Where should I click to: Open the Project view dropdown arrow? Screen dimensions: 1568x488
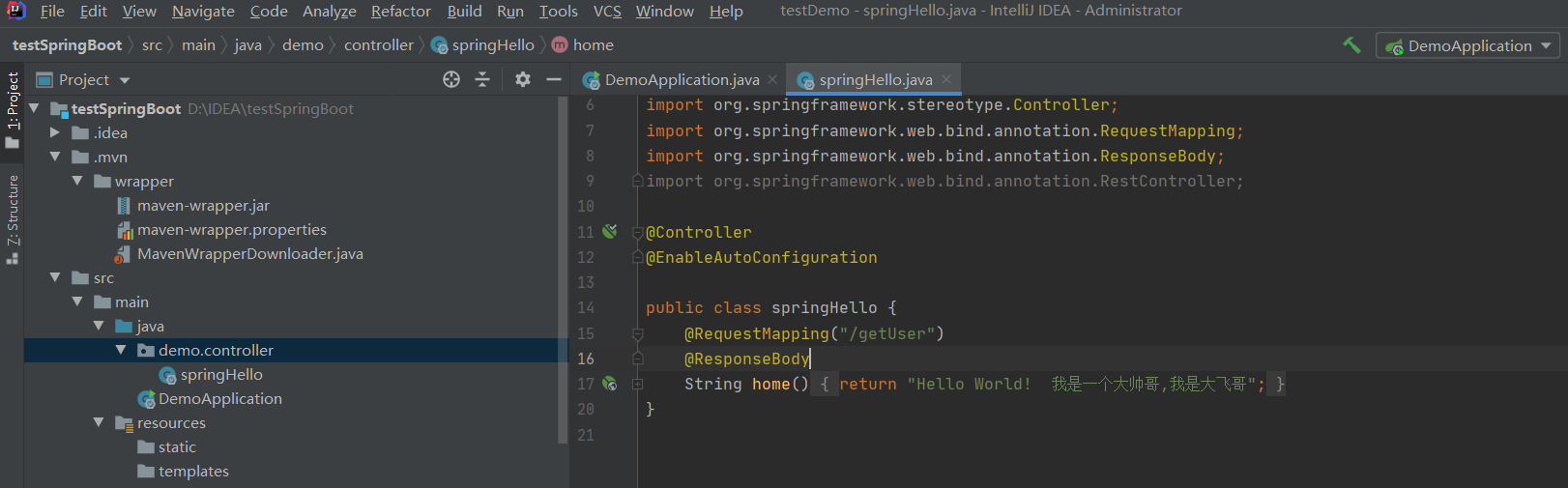[125, 80]
